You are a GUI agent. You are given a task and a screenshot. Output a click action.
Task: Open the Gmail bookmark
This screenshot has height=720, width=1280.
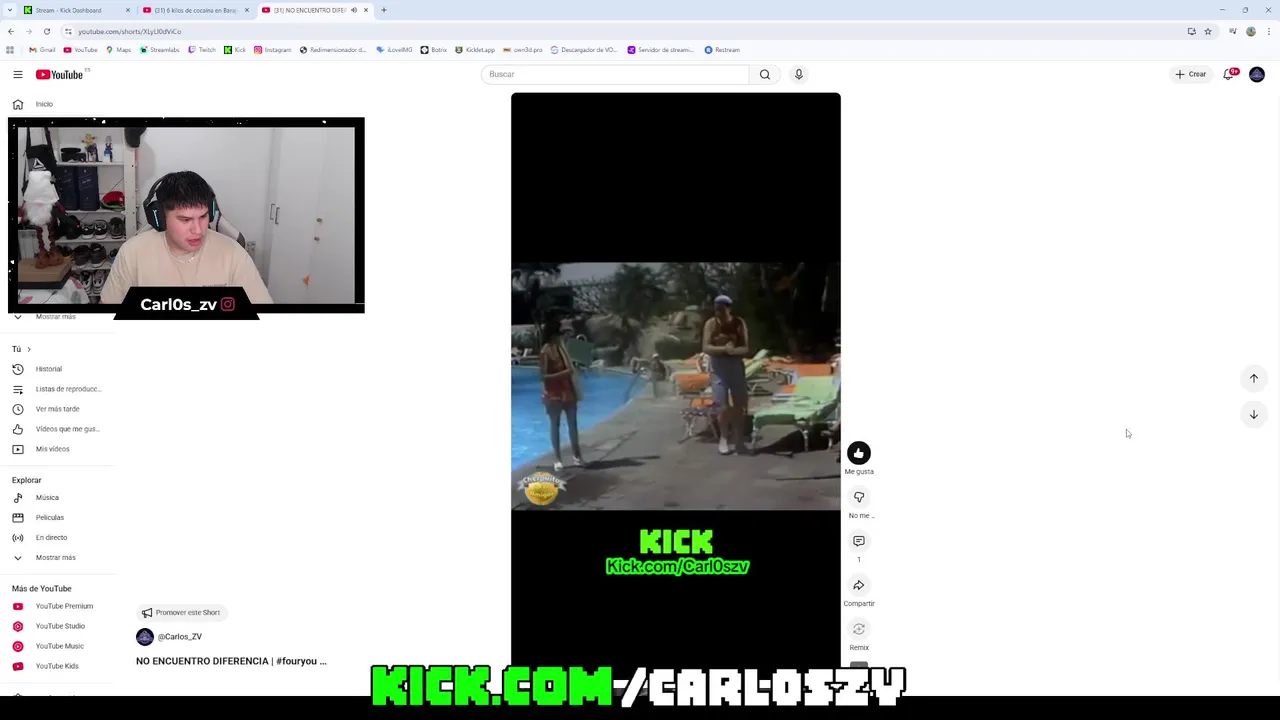tap(42, 50)
